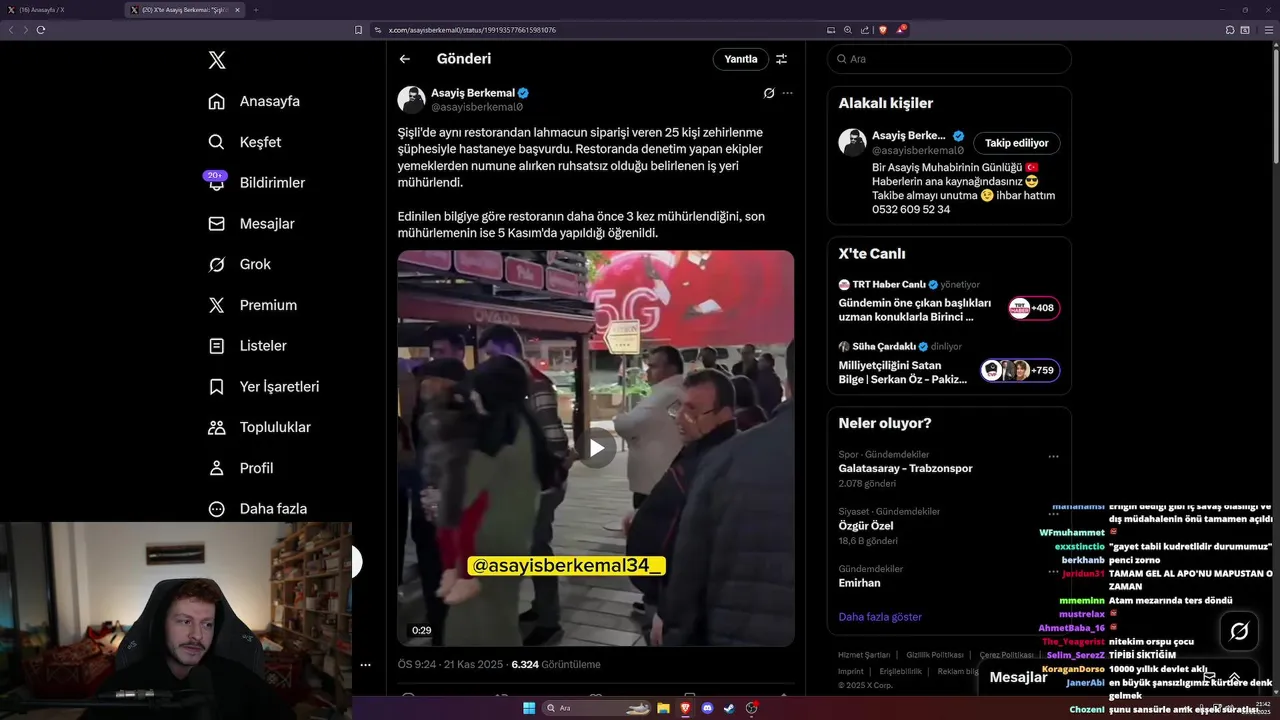
Task: Expand the Mesajlar drawer at bottom
Action: click(x=1235, y=677)
